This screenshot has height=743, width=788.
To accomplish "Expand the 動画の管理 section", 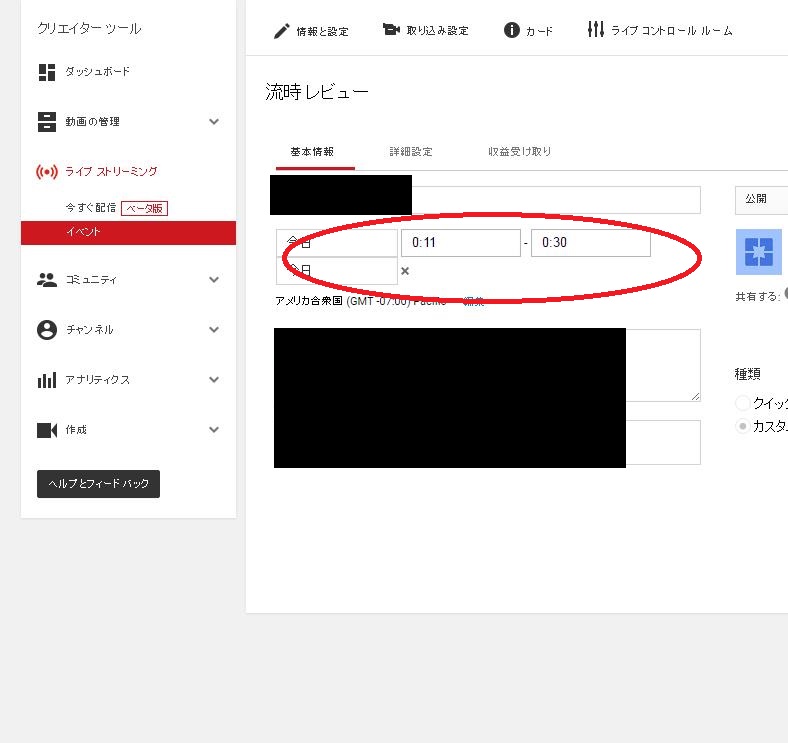I will point(214,122).
